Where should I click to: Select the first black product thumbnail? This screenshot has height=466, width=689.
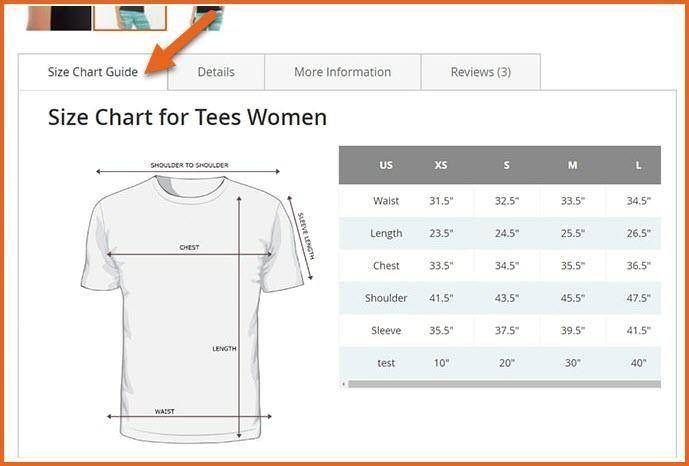[x=58, y=16]
